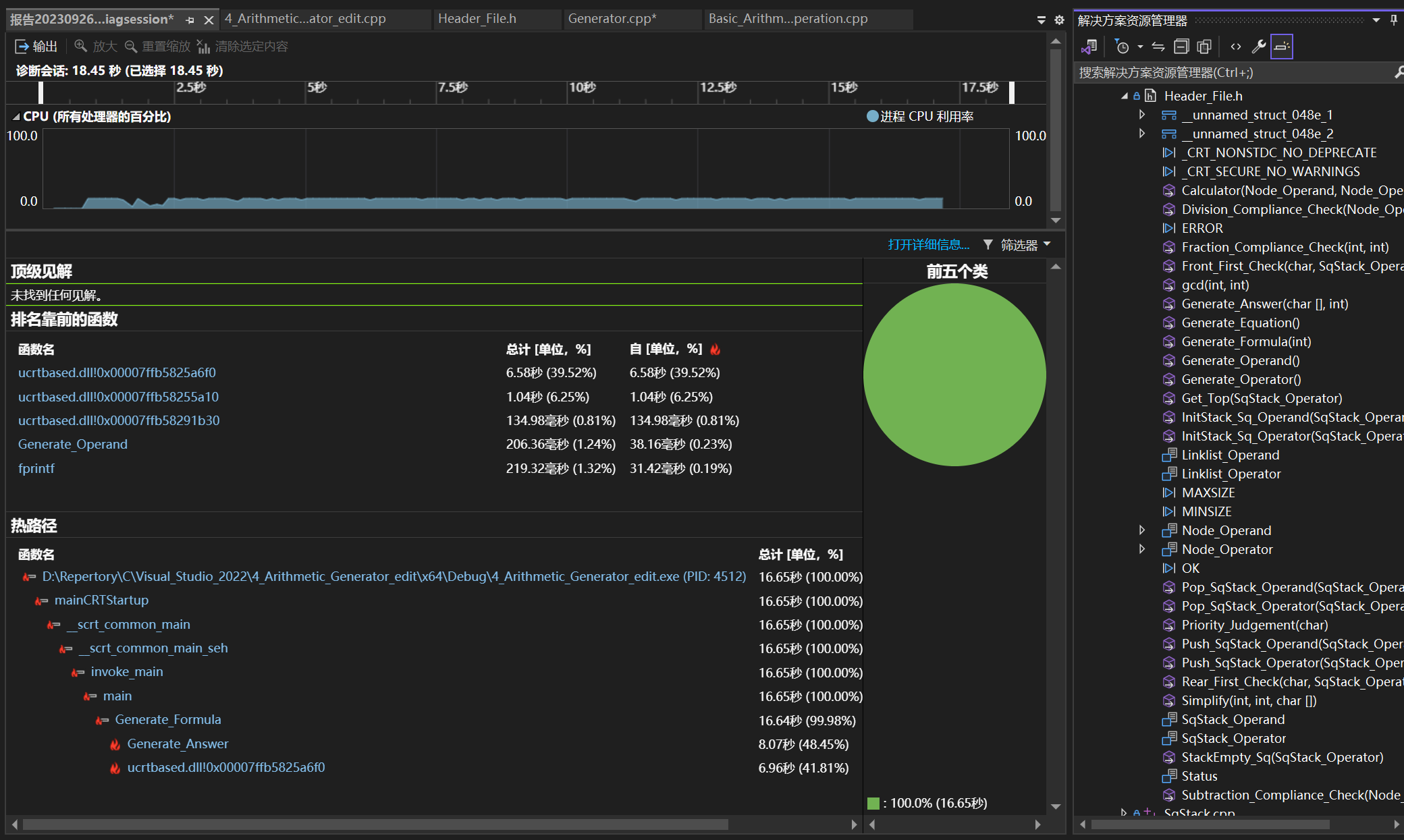Expand the Node_Operand tree node
Viewport: 1404px width, 840px height.
click(x=1142, y=530)
